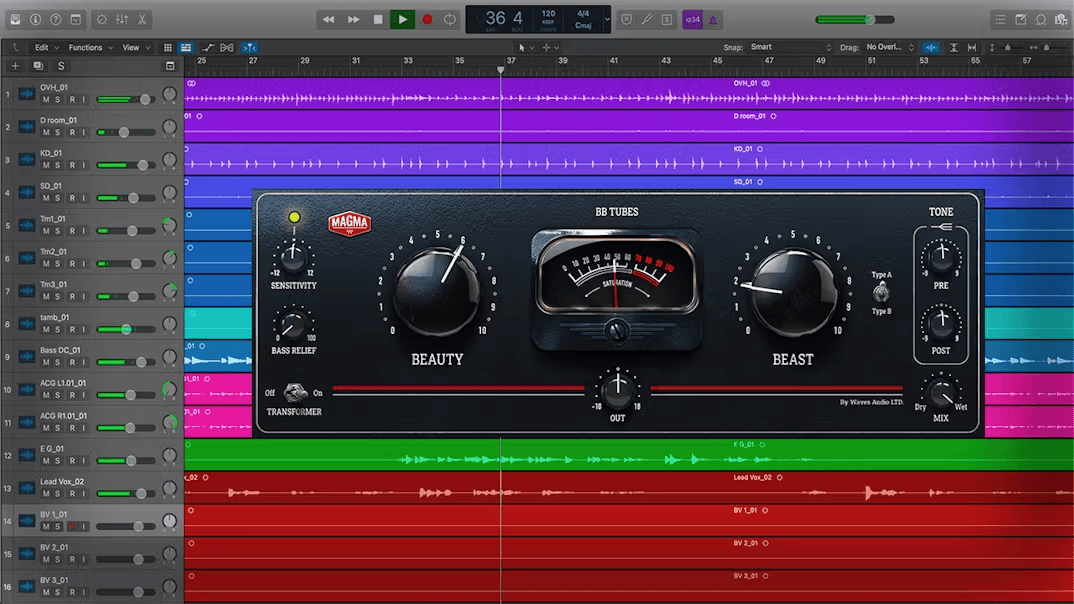
Task: Open the Library panel icon
Action: (15, 20)
